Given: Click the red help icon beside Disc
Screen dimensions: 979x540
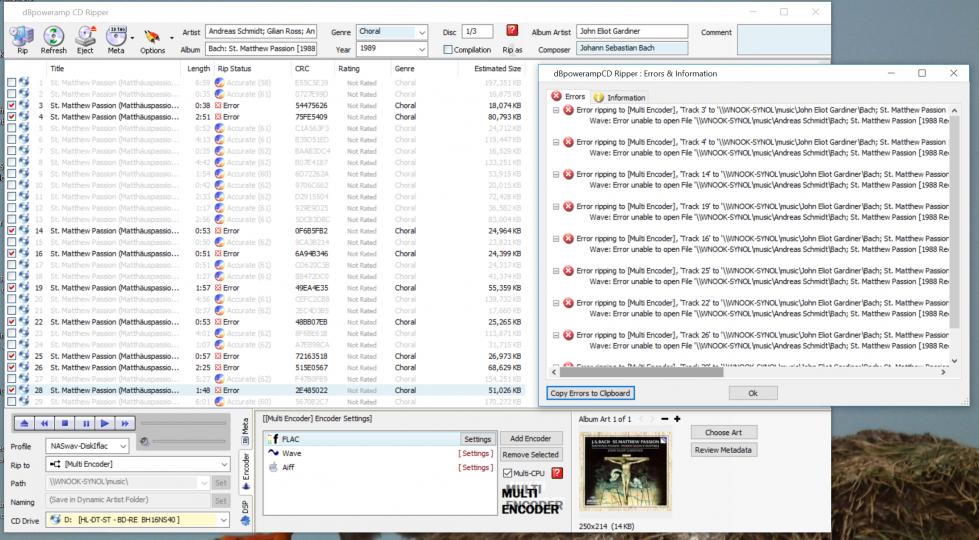Looking at the screenshot, I should click(512, 31).
